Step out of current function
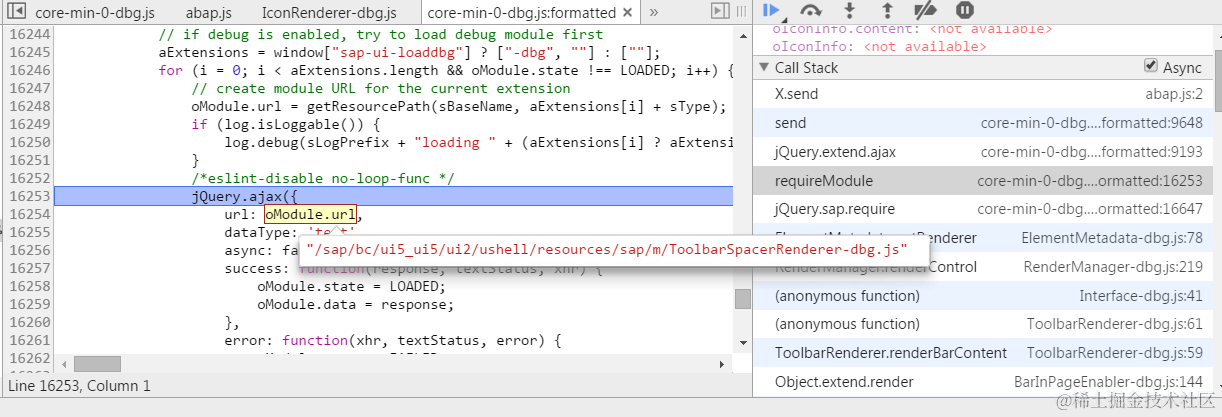Viewport: 1222px width, 417px height. pos(886,10)
